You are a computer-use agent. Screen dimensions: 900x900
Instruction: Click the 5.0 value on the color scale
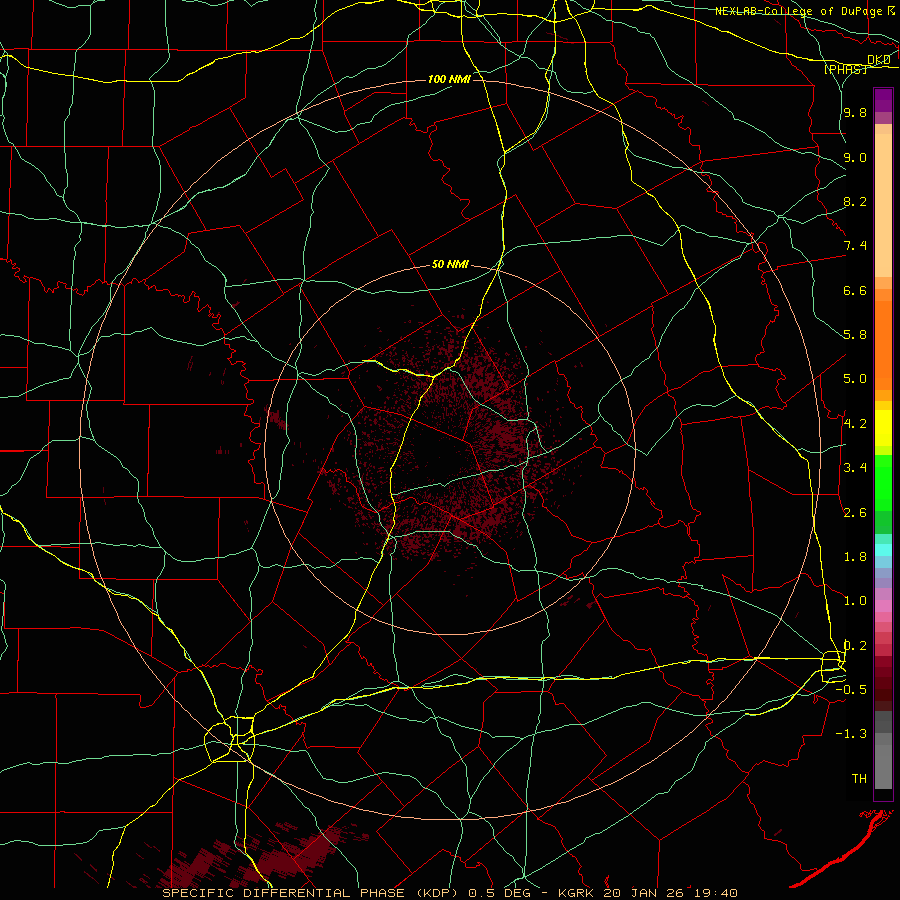855,379
